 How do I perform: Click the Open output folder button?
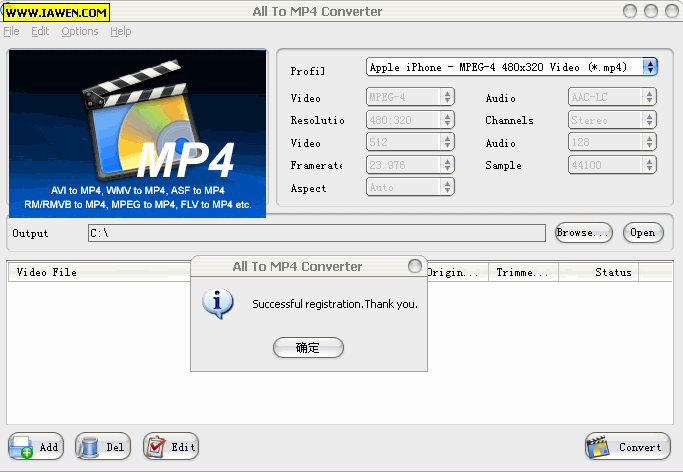(642, 233)
